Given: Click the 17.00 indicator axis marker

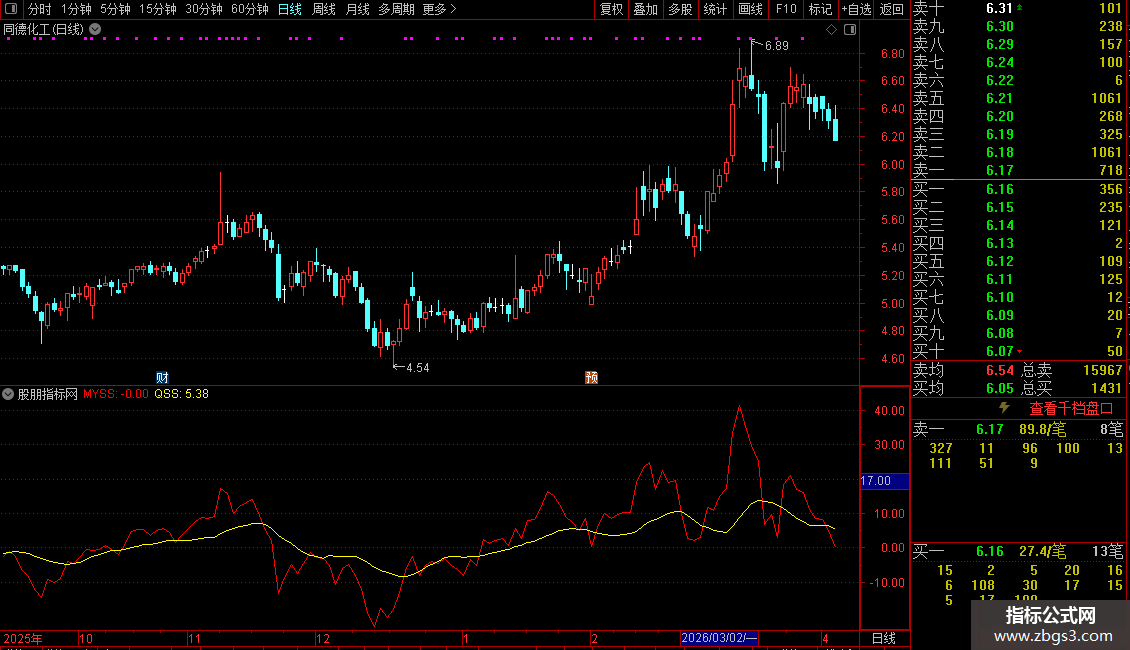Looking at the screenshot, I should click(884, 481).
